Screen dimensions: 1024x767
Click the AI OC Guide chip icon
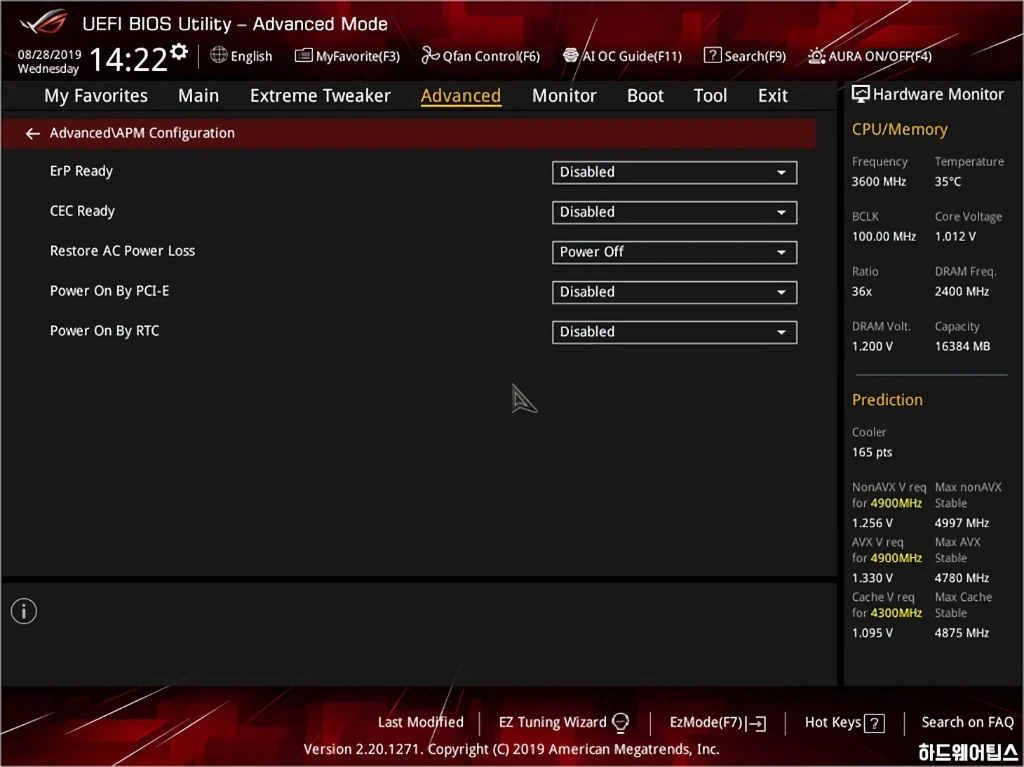[571, 56]
